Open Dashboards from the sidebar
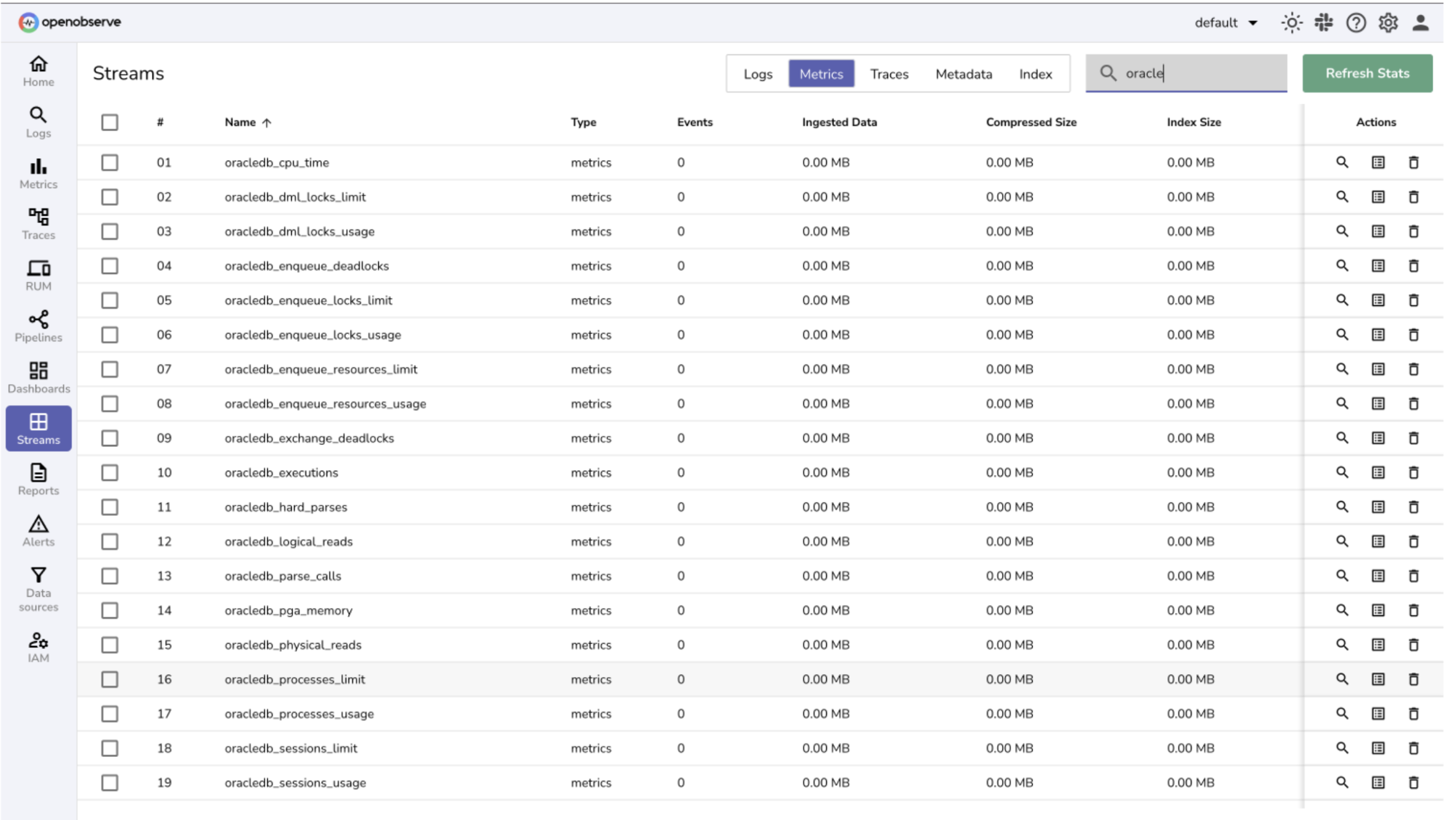The width and height of the screenshot is (1456, 820). point(38,376)
